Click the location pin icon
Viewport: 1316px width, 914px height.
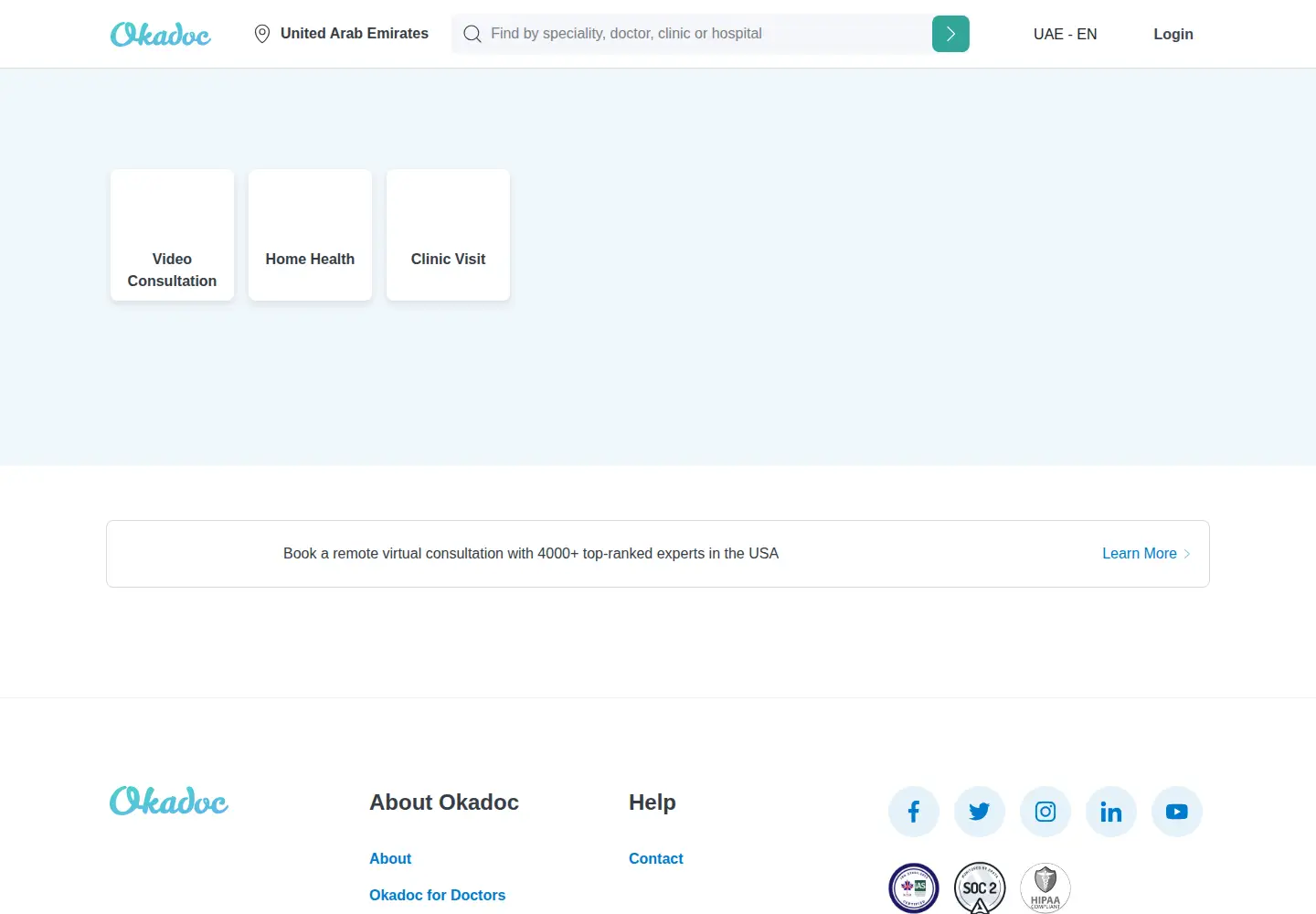pos(262,34)
